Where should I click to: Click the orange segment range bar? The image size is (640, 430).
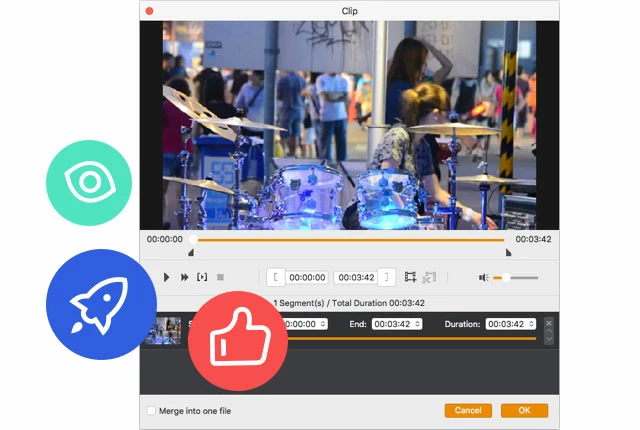pos(411,339)
